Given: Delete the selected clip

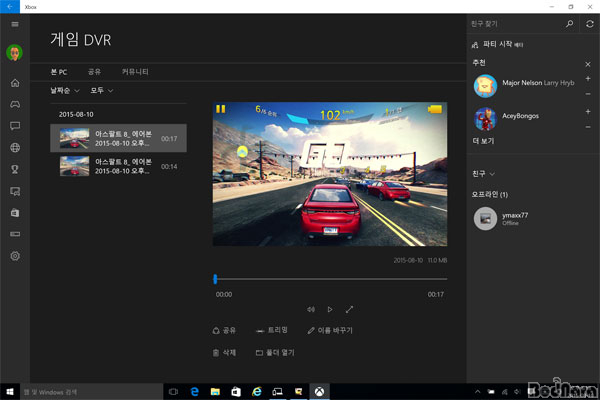Looking at the screenshot, I should [x=224, y=353].
